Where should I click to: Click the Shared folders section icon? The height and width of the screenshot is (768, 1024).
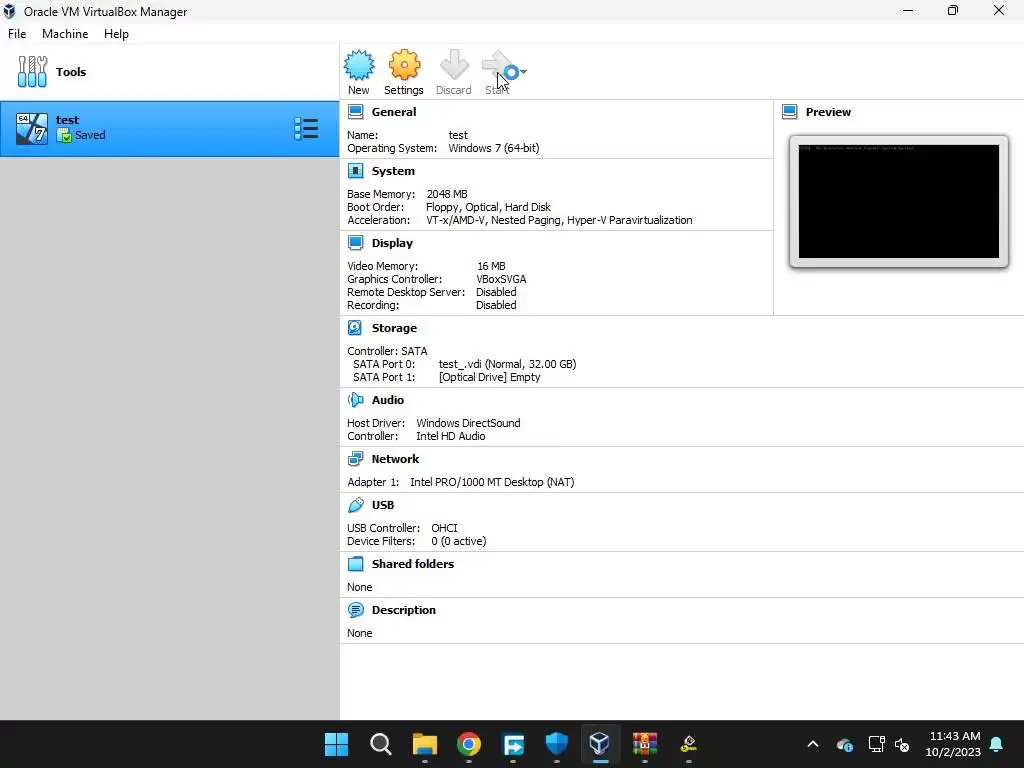(x=355, y=564)
